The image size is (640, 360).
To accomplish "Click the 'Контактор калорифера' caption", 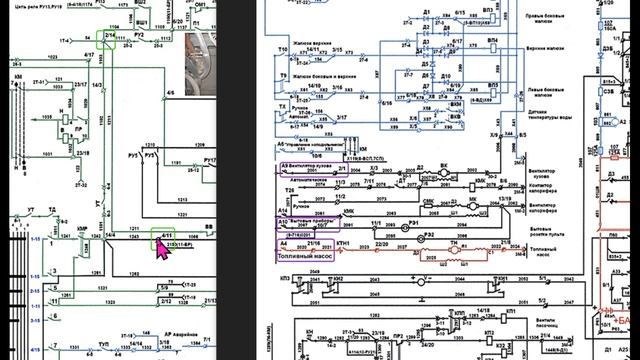I will [x=542, y=188].
